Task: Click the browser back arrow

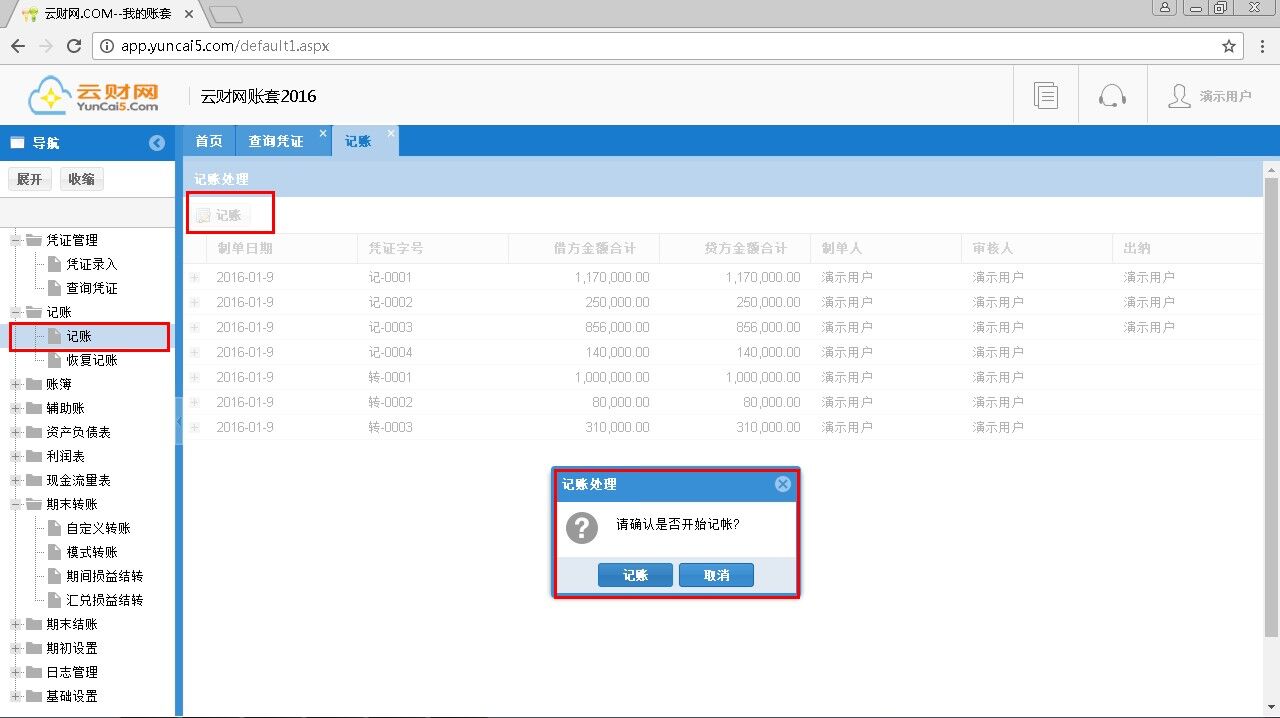Action: [18, 46]
